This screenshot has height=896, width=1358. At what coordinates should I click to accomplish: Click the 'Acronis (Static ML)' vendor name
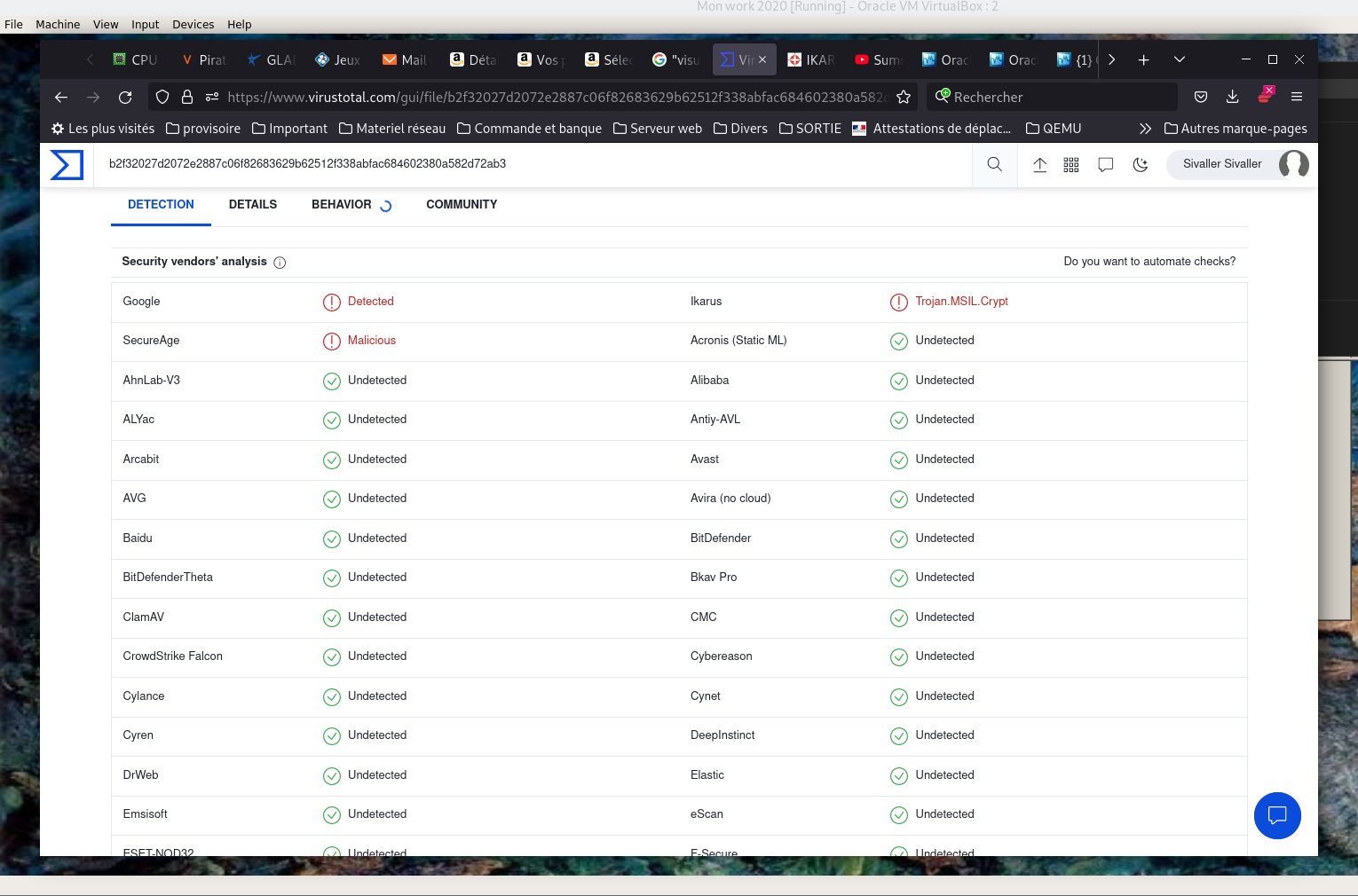pyautogui.click(x=738, y=341)
